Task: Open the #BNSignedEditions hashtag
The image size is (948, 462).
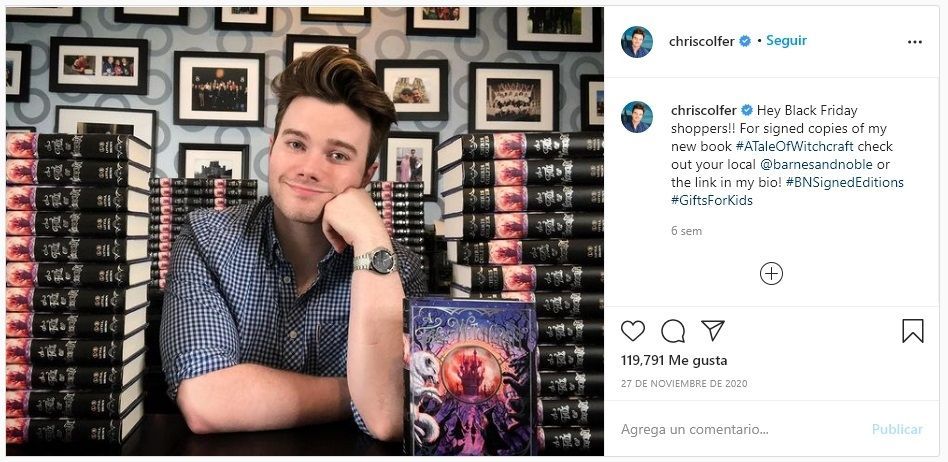Action: (x=845, y=182)
